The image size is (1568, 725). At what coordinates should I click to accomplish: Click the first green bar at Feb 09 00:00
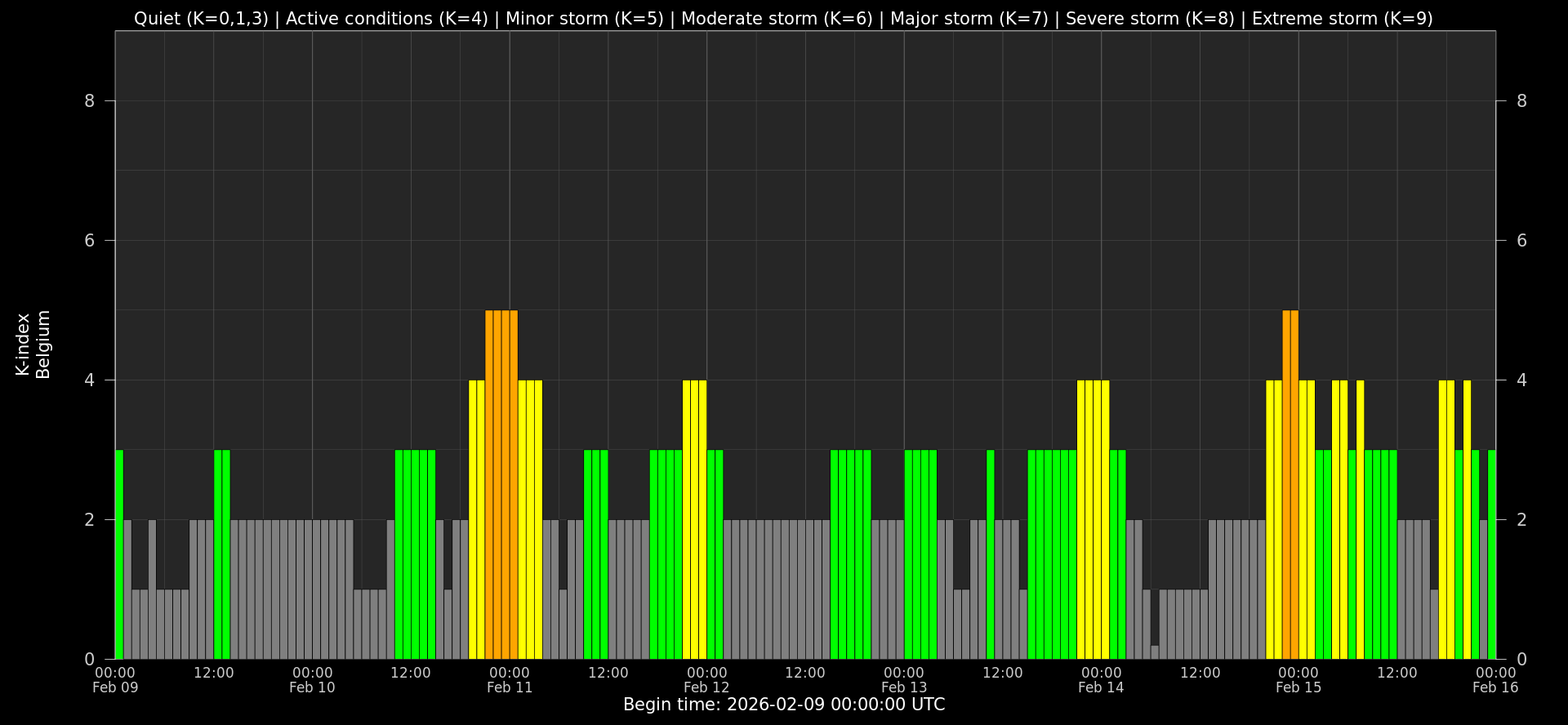coord(119,554)
